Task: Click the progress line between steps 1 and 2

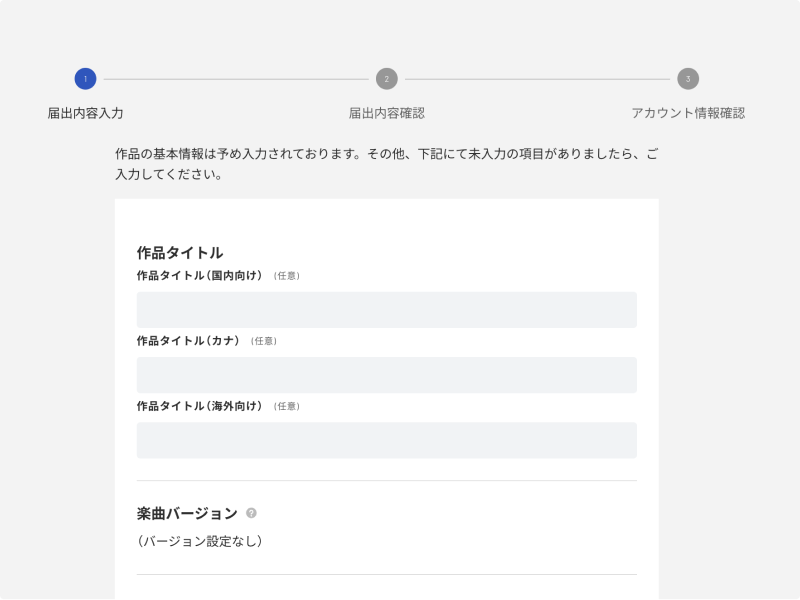Action: pos(235,79)
